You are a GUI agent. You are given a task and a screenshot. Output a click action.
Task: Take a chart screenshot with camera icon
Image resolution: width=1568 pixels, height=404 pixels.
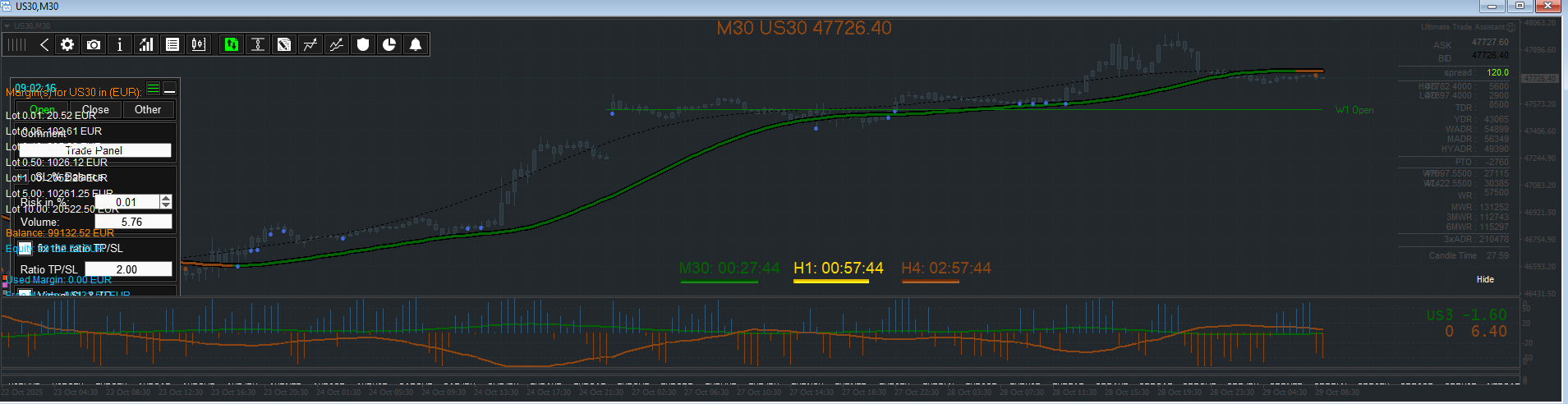point(94,44)
